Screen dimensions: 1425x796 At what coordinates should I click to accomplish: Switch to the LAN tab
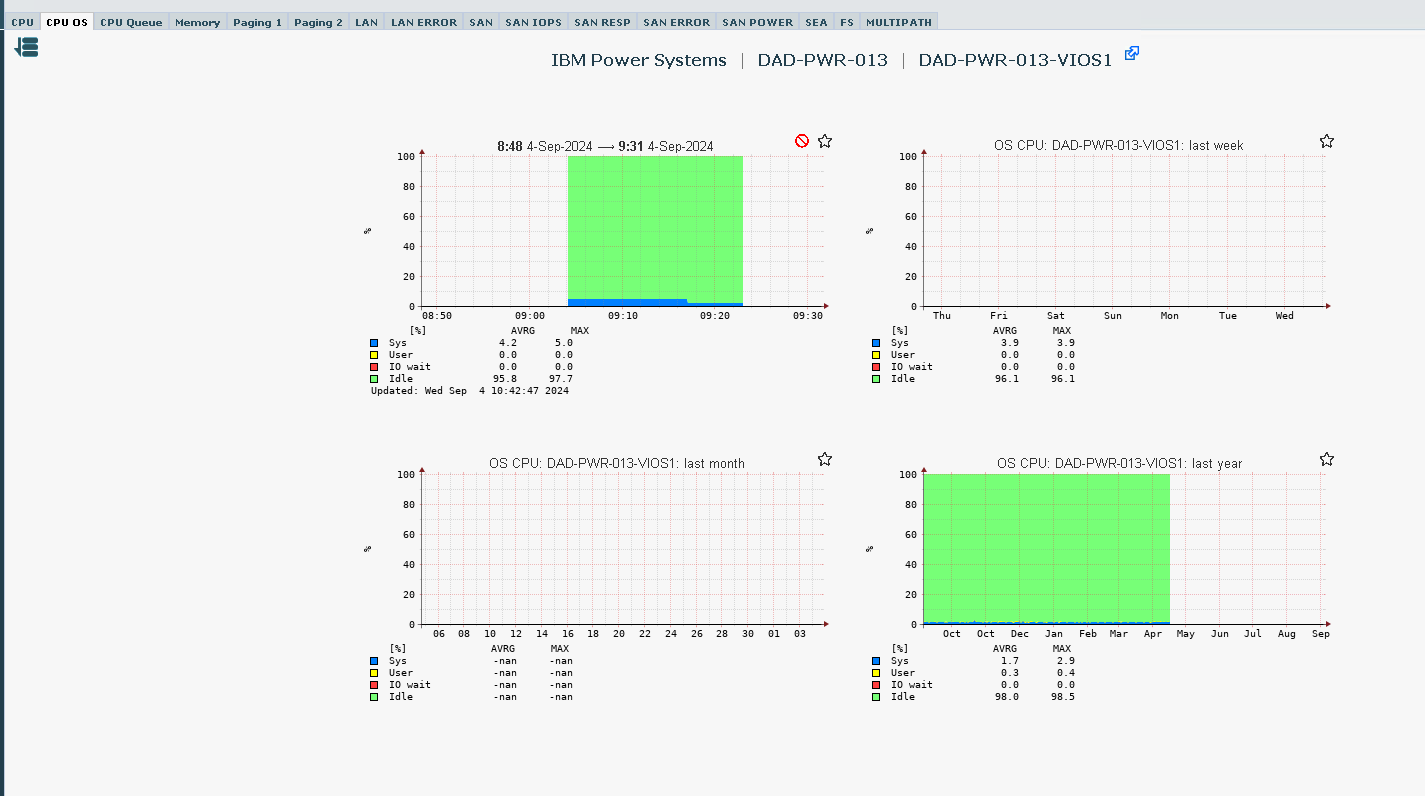click(x=366, y=22)
